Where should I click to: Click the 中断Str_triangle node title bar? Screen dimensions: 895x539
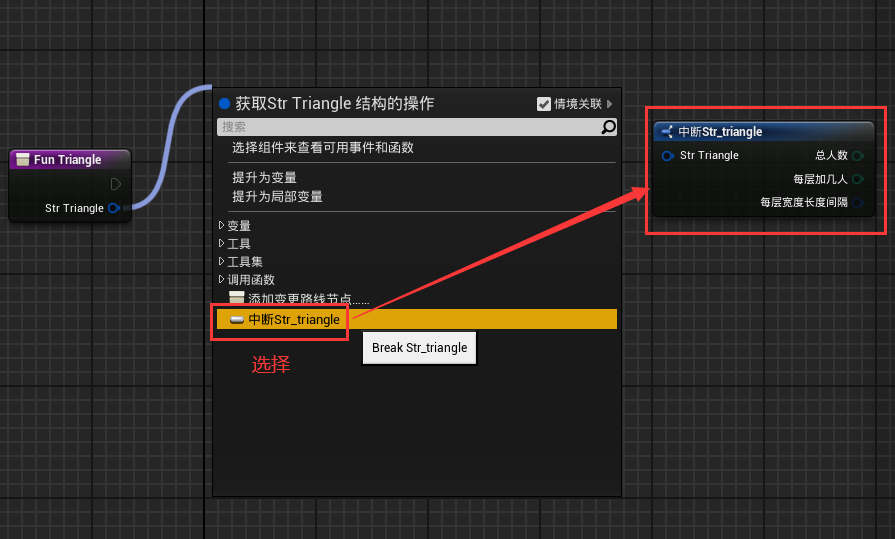tap(763, 132)
